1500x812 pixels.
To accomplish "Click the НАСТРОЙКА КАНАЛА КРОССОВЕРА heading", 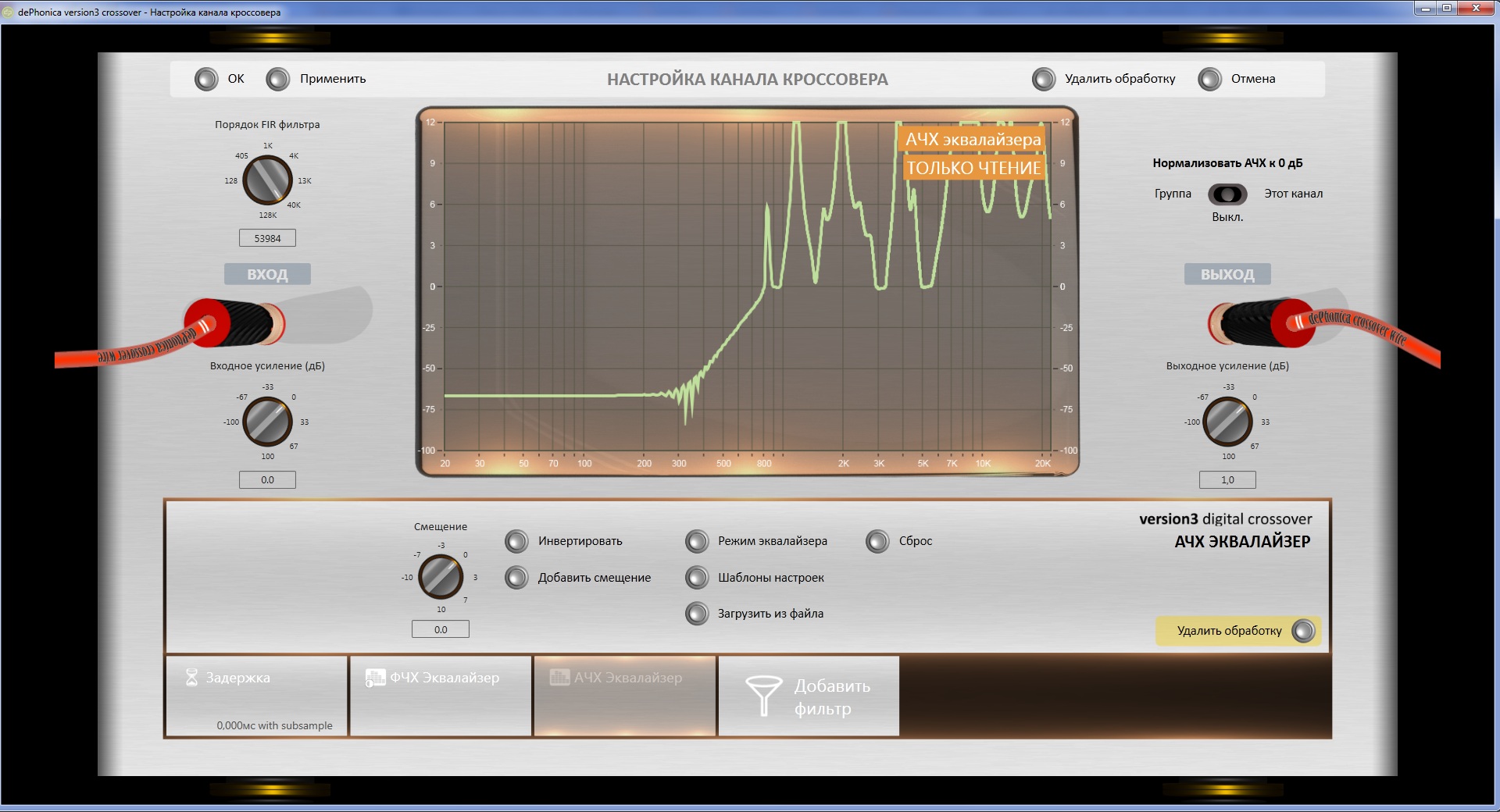I will 748,80.
